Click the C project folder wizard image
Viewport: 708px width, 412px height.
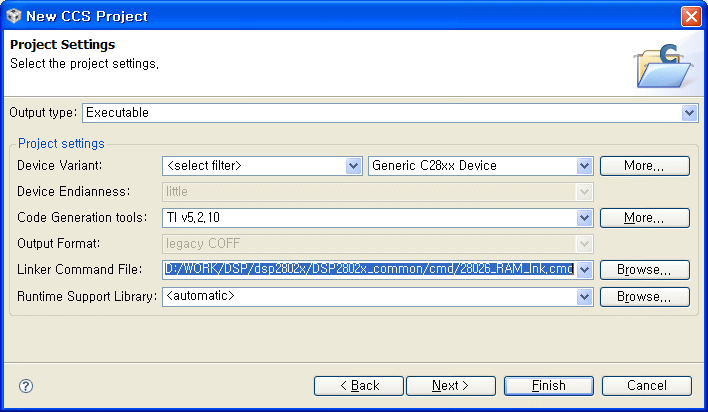(663, 66)
